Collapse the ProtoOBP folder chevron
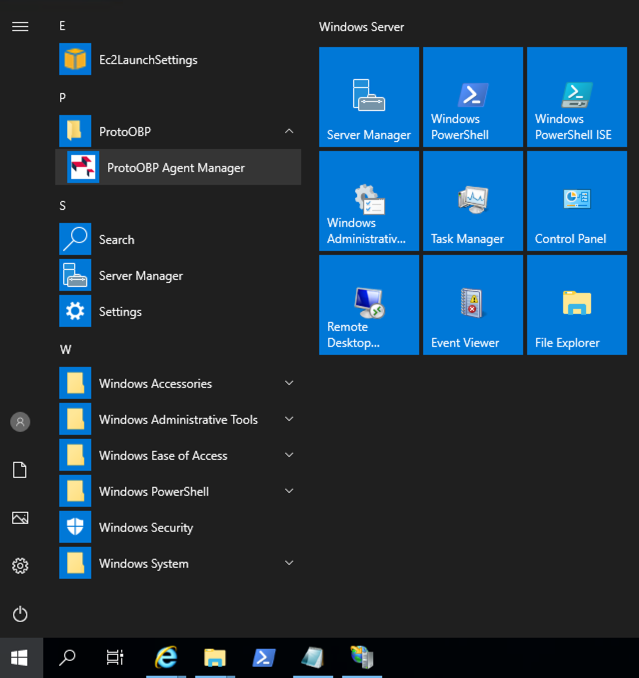Image resolution: width=639 pixels, height=678 pixels. (289, 131)
